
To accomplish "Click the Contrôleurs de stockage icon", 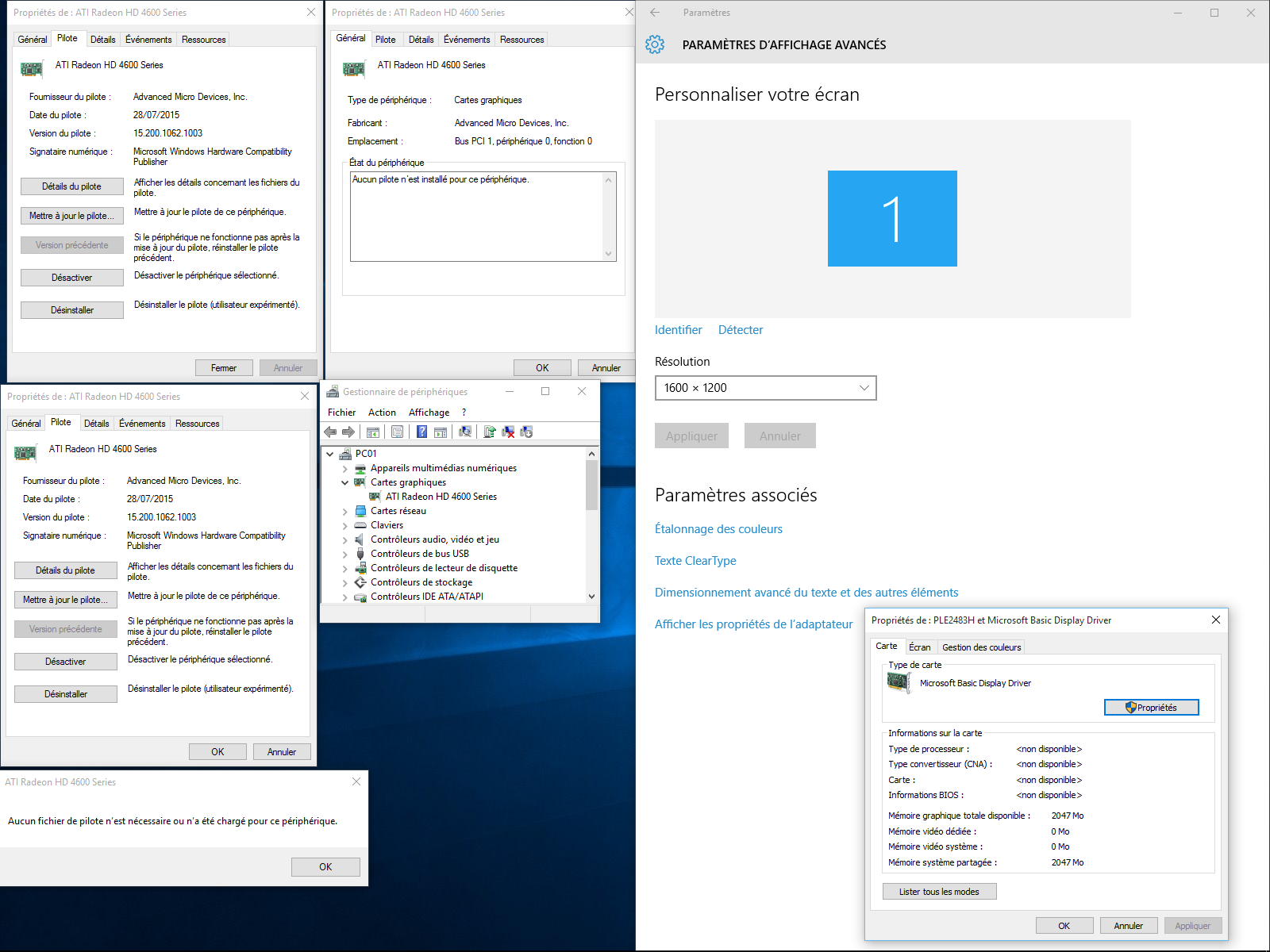I will pos(360,582).
